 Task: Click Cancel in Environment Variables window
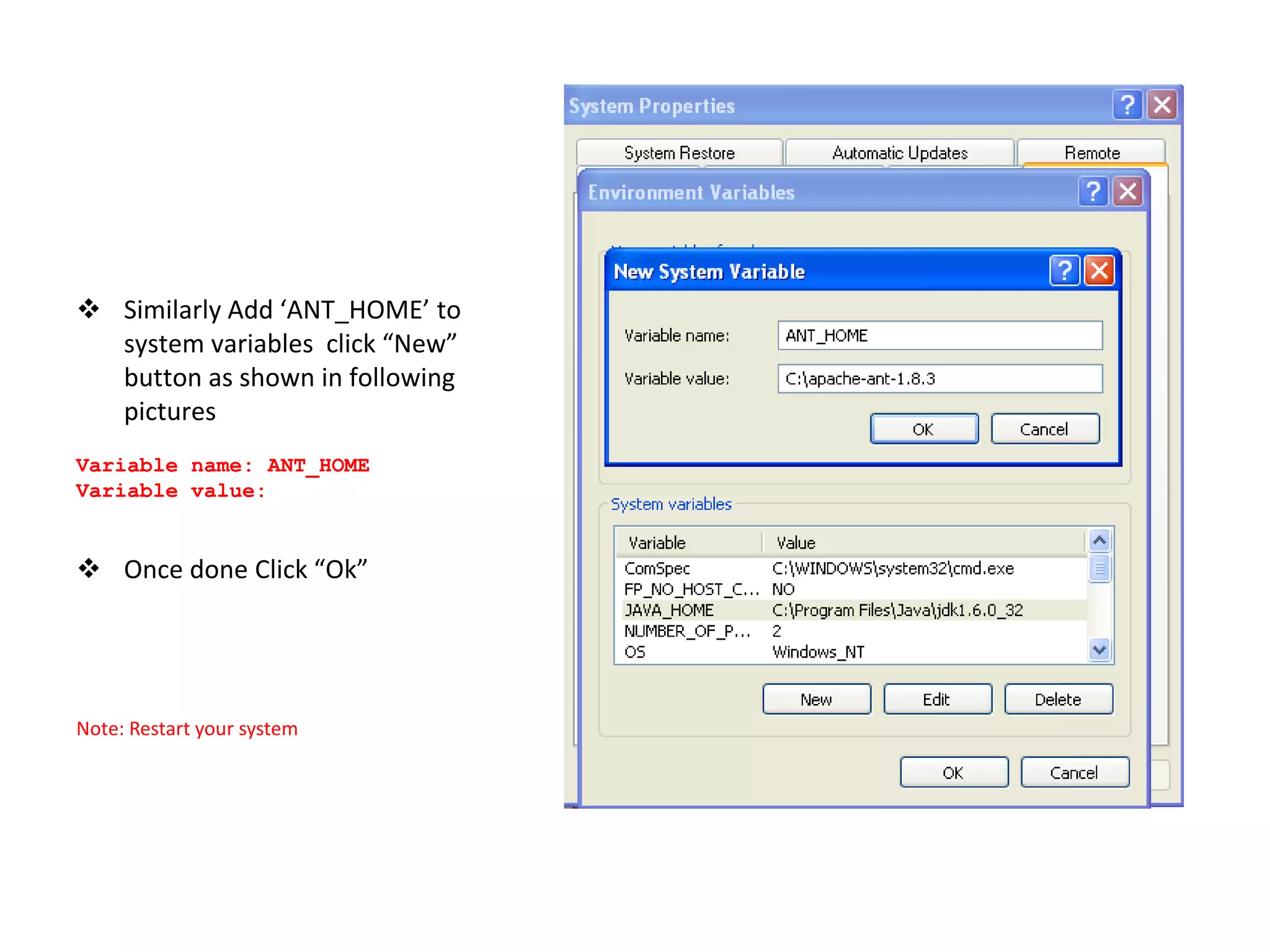[1075, 772]
